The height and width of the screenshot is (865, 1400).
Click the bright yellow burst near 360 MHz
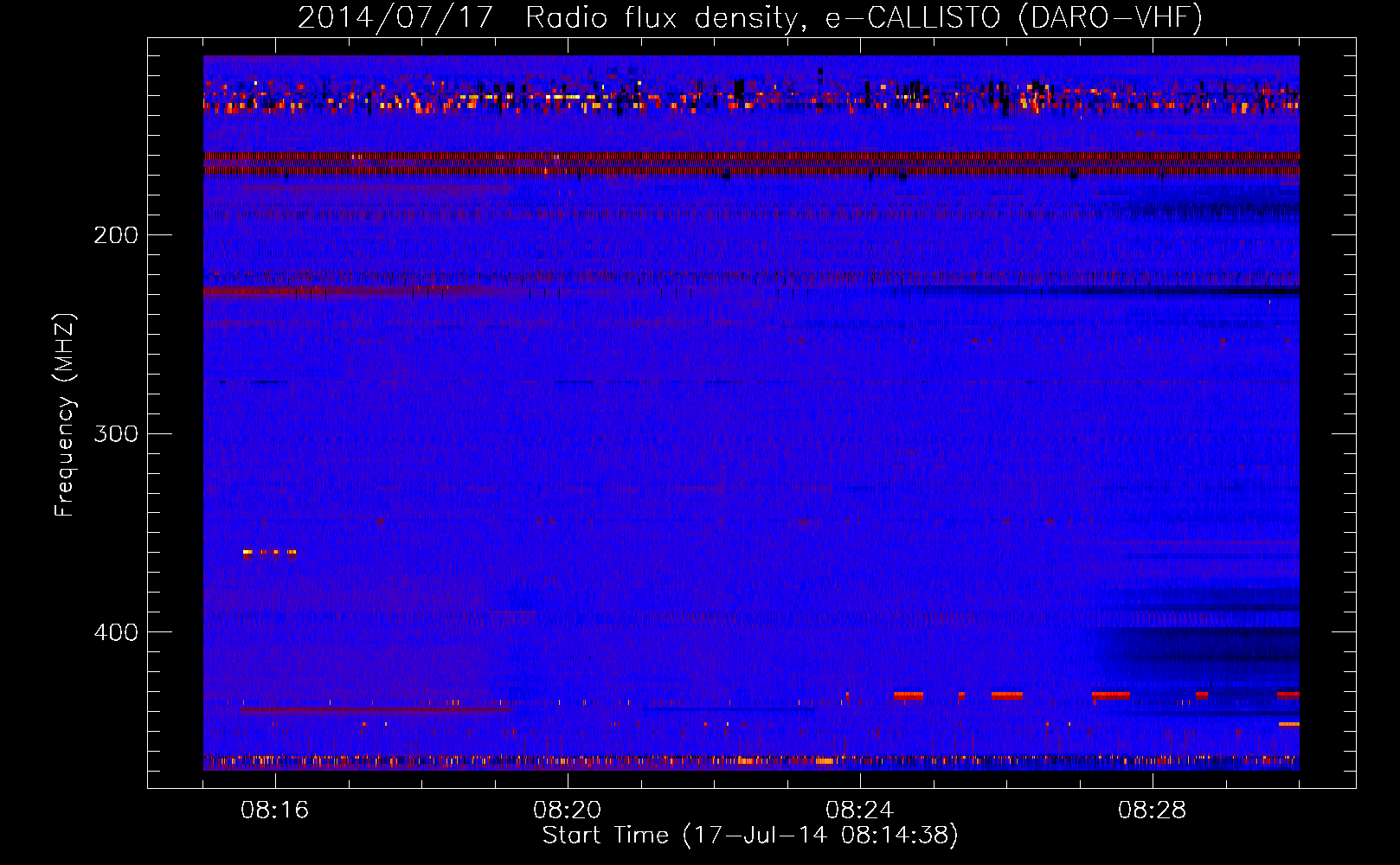tap(270, 552)
